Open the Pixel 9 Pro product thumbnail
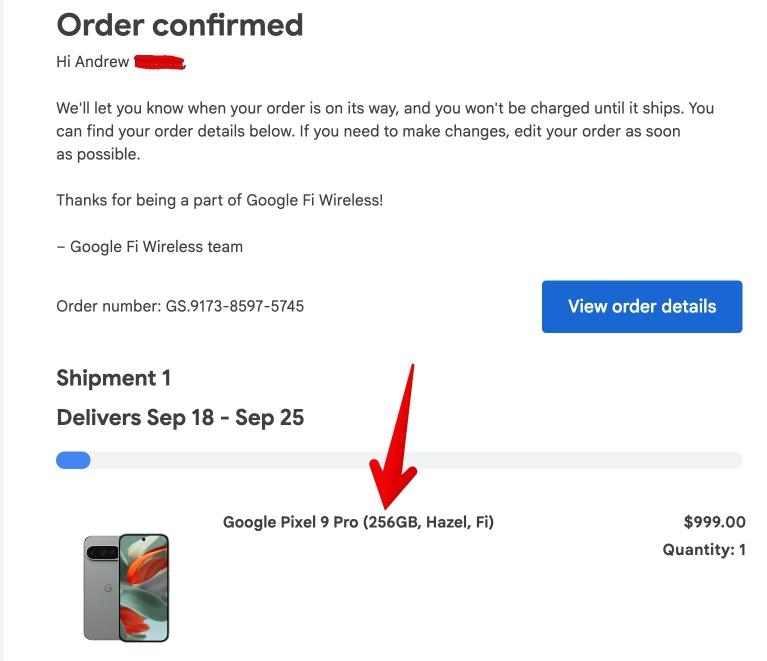Image resolution: width=767 pixels, height=661 pixels. pos(126,588)
